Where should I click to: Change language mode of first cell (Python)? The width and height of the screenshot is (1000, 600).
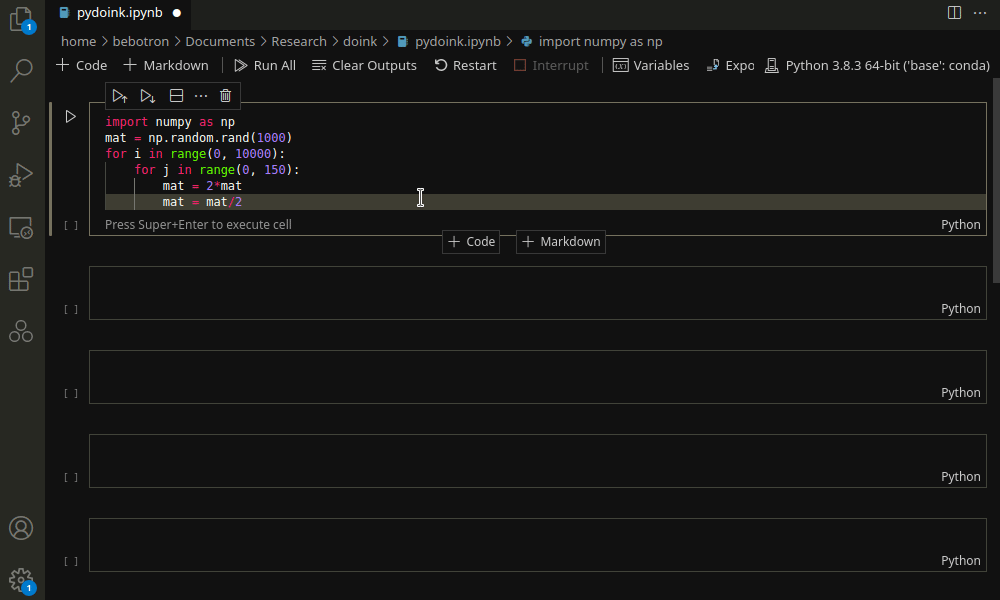tap(960, 224)
